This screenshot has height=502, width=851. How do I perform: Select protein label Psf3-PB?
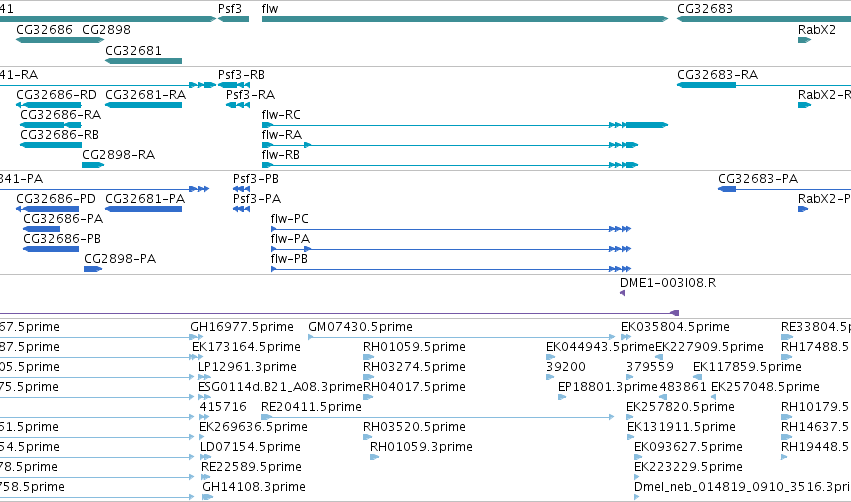[256, 179]
